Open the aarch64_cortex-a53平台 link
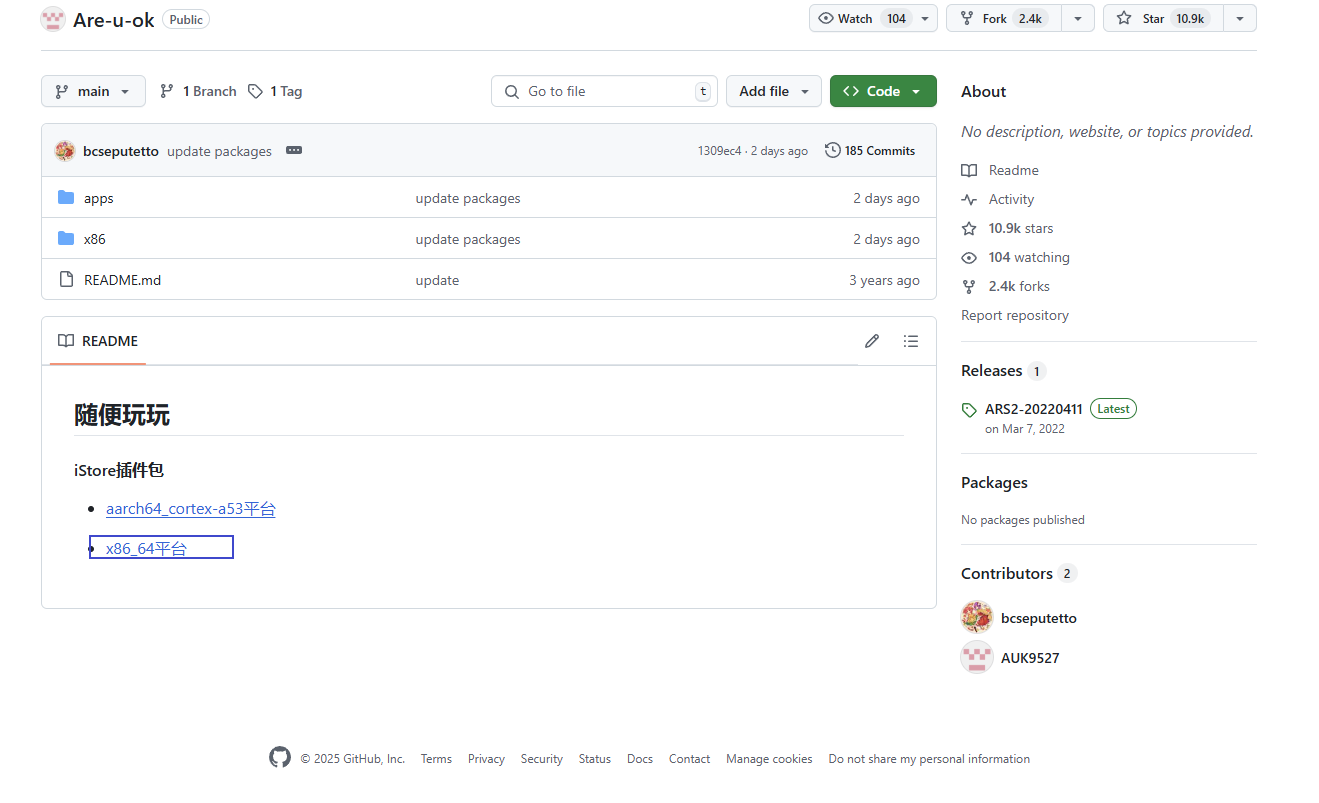The width and height of the screenshot is (1319, 803). click(191, 509)
